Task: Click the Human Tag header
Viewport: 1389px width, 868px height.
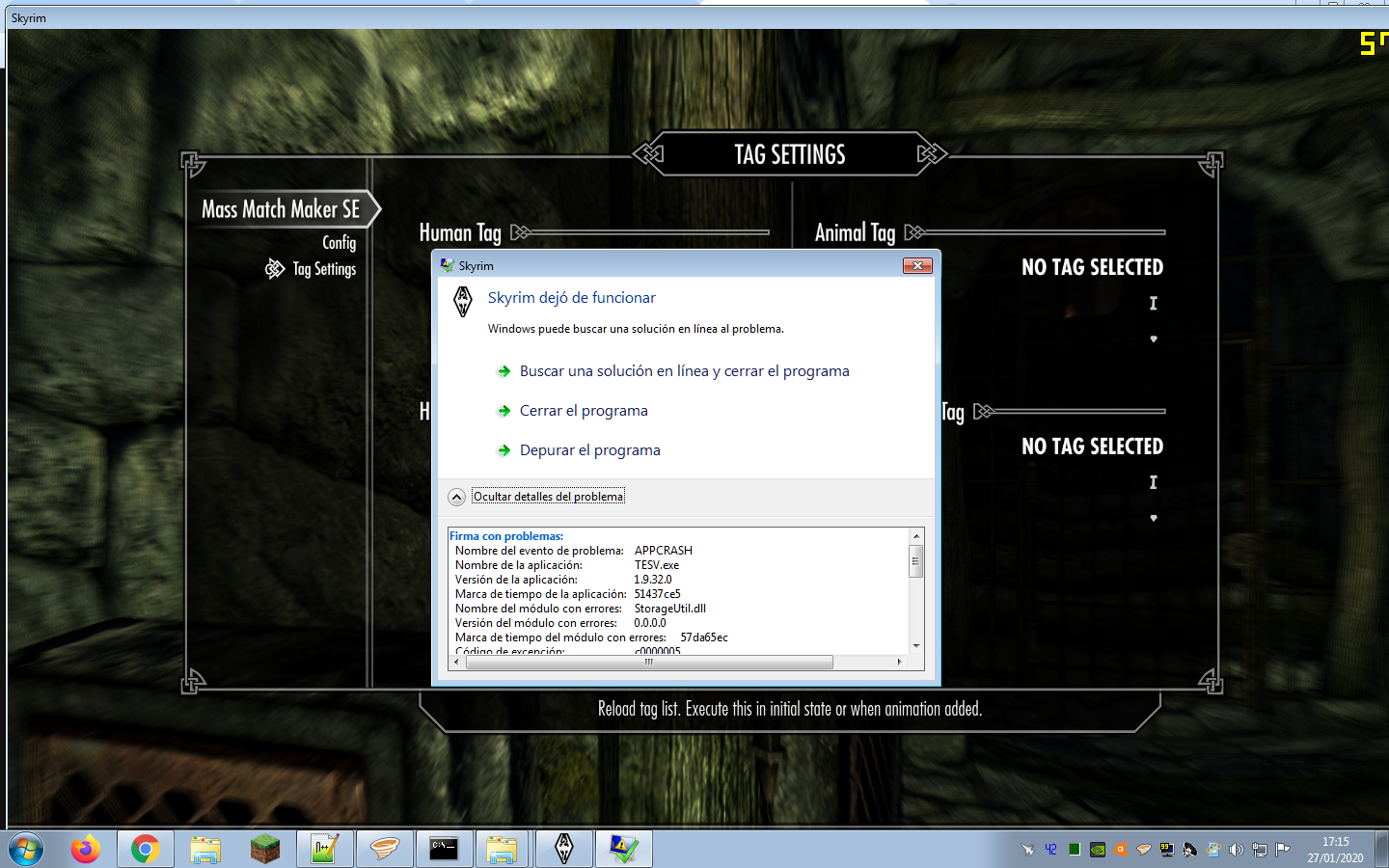Action: [460, 232]
